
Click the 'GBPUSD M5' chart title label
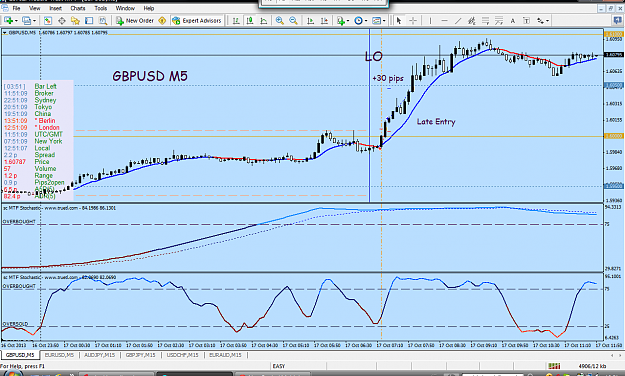tap(150, 76)
